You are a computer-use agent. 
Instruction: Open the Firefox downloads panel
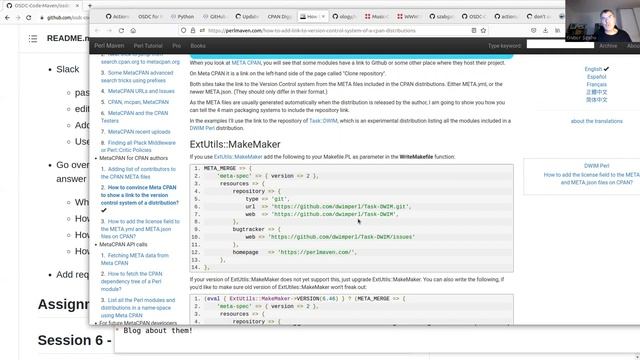(545, 31)
